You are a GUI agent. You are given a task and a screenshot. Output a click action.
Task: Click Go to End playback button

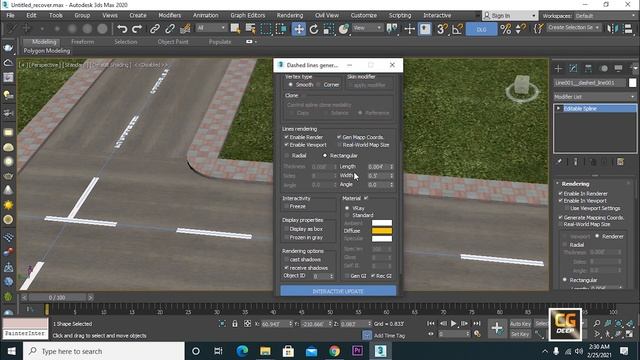coord(477,324)
